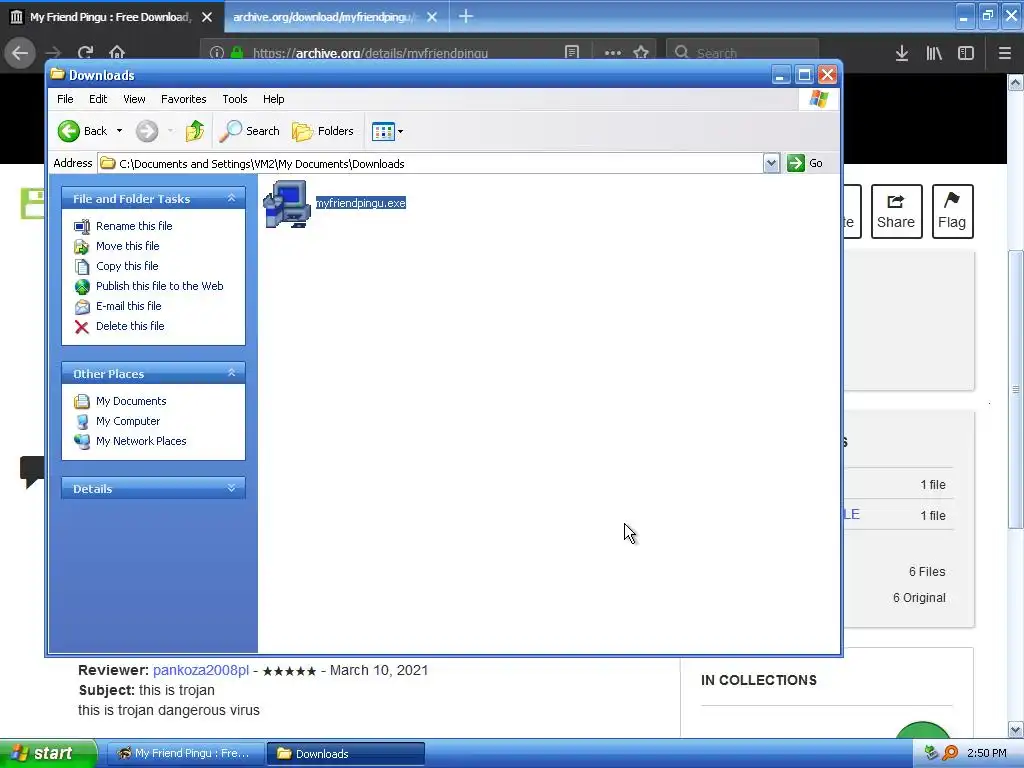
Task: Open My Computer from Other Places
Action: [x=127, y=421]
